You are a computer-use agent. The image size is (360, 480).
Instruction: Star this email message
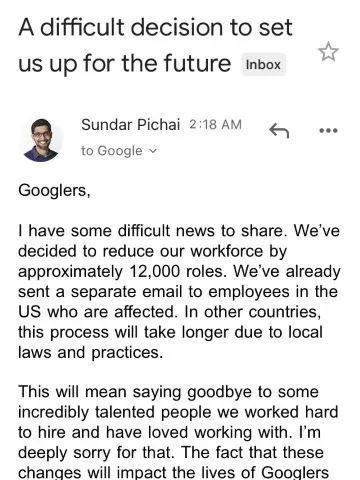click(x=328, y=52)
